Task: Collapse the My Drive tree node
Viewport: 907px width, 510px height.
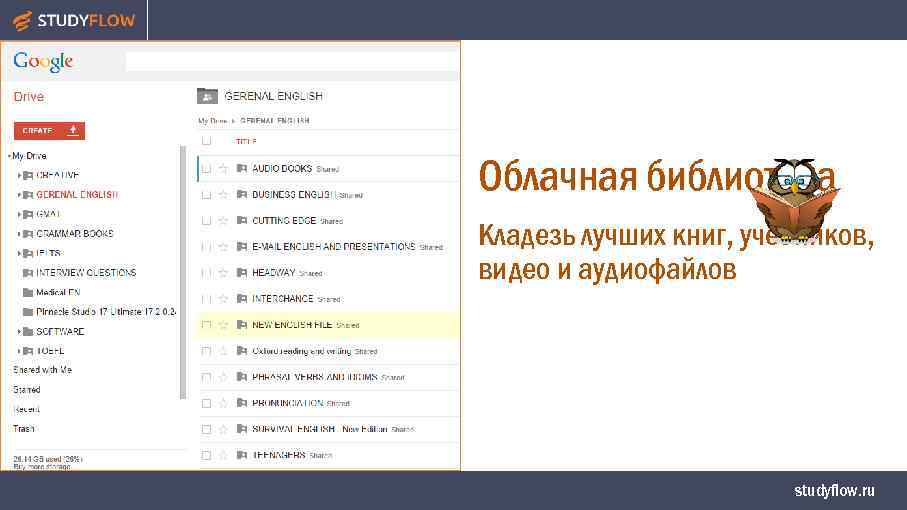Action: [x=10, y=156]
